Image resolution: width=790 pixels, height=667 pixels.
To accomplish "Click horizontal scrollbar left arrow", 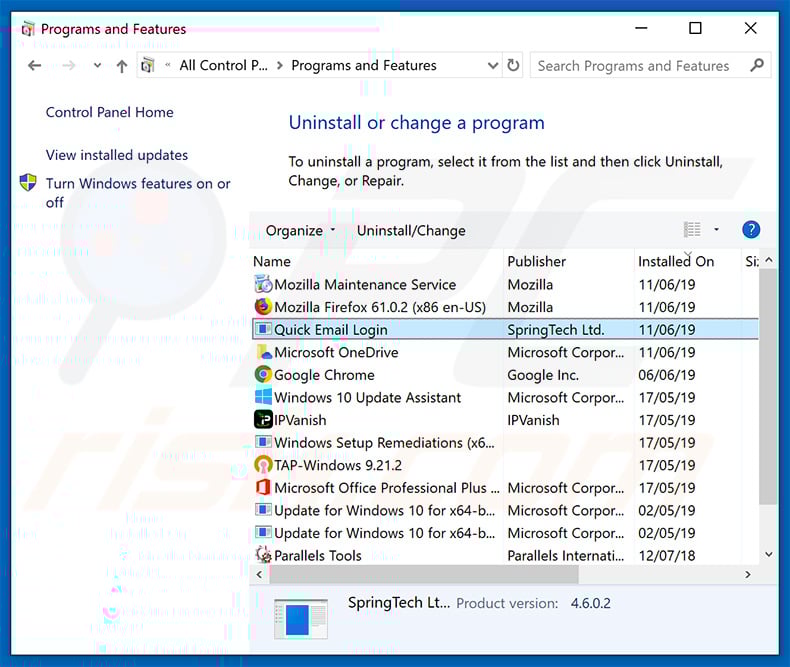I will 259,574.
